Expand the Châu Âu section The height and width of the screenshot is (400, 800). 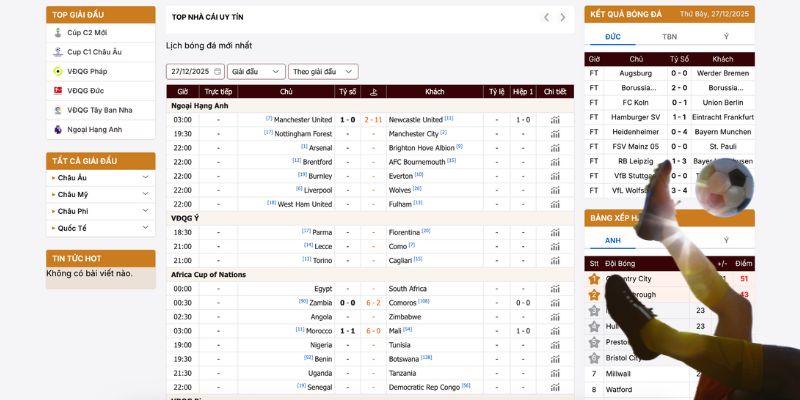101,178
